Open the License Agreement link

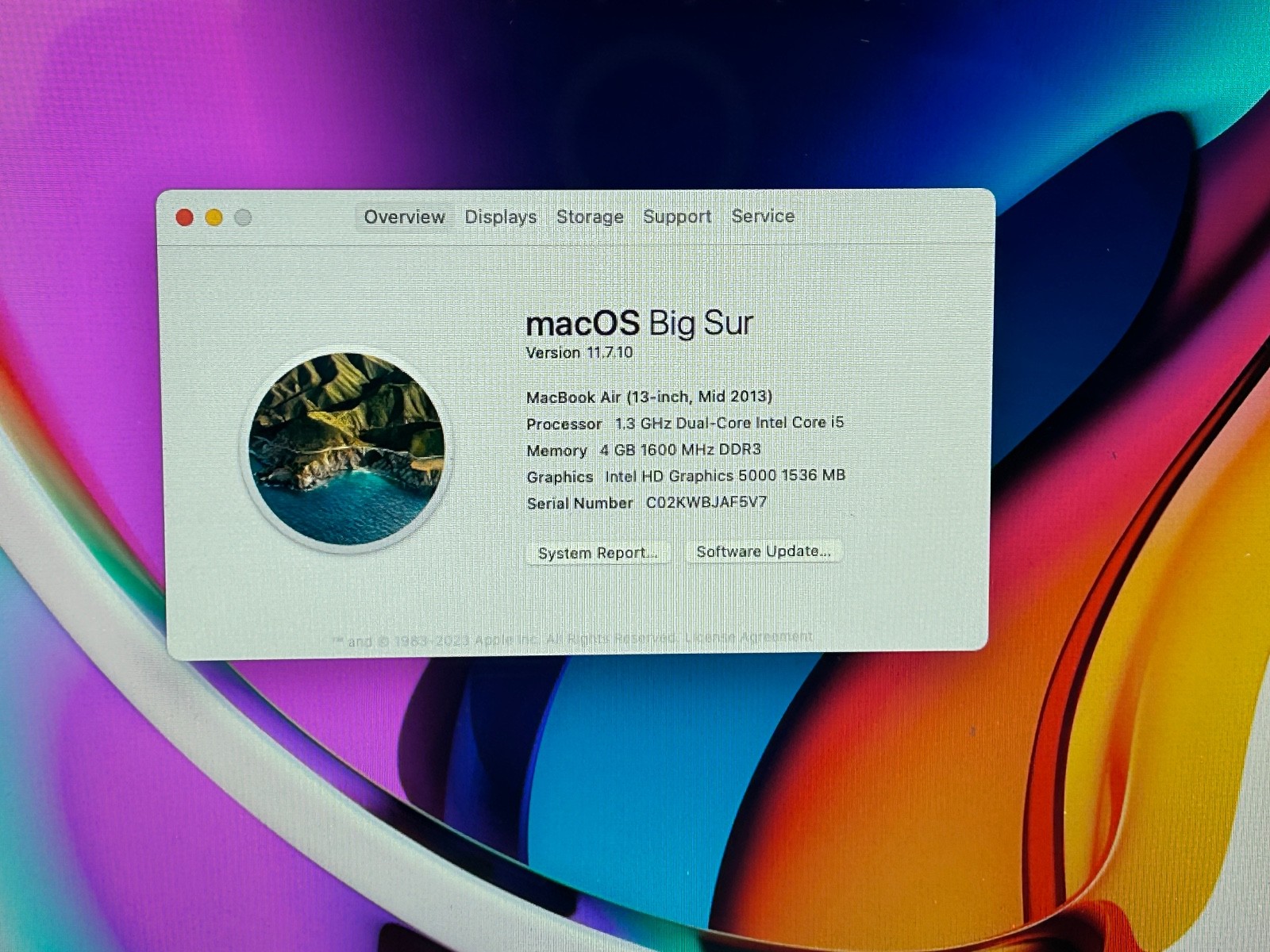(x=749, y=636)
